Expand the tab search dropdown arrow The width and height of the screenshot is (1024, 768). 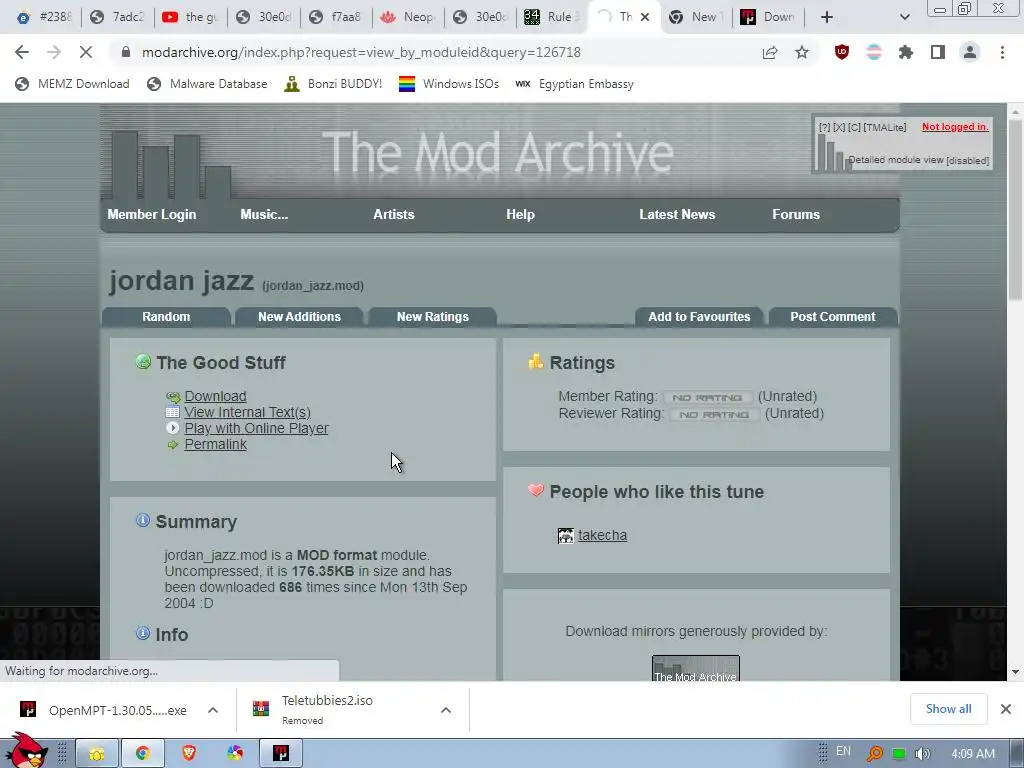click(904, 17)
